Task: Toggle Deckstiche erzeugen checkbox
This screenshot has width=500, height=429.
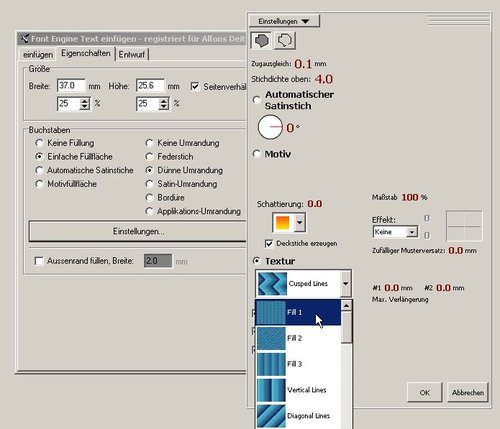Action: [269, 244]
